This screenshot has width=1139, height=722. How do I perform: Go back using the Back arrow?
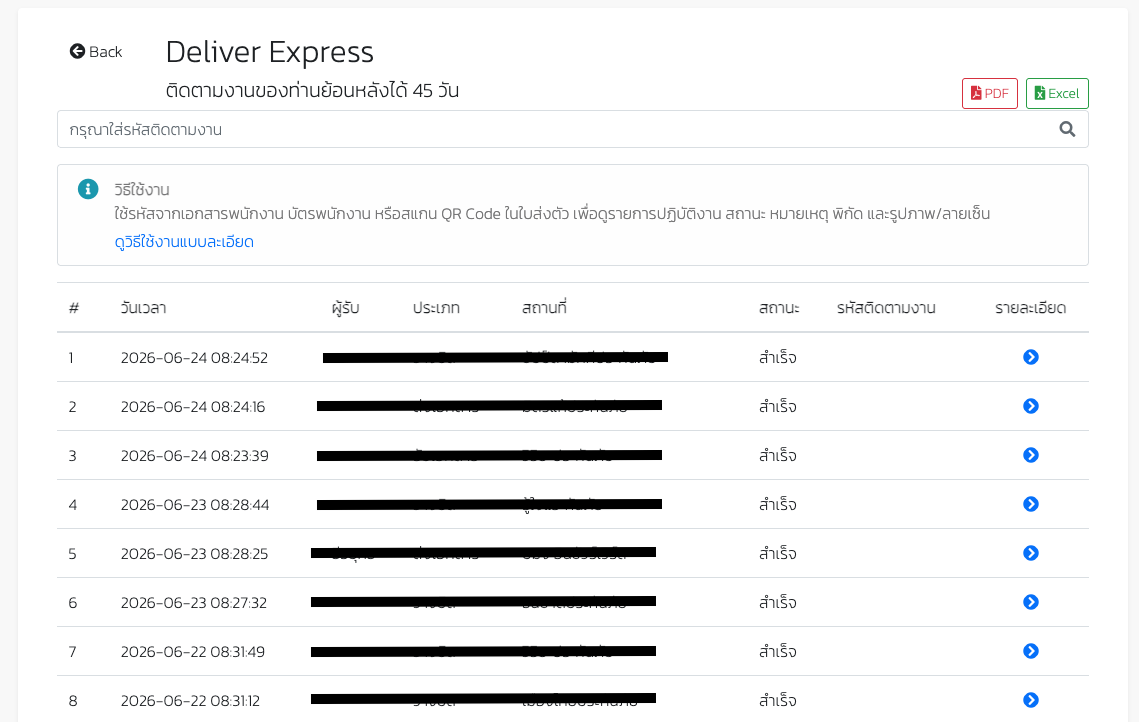click(96, 52)
